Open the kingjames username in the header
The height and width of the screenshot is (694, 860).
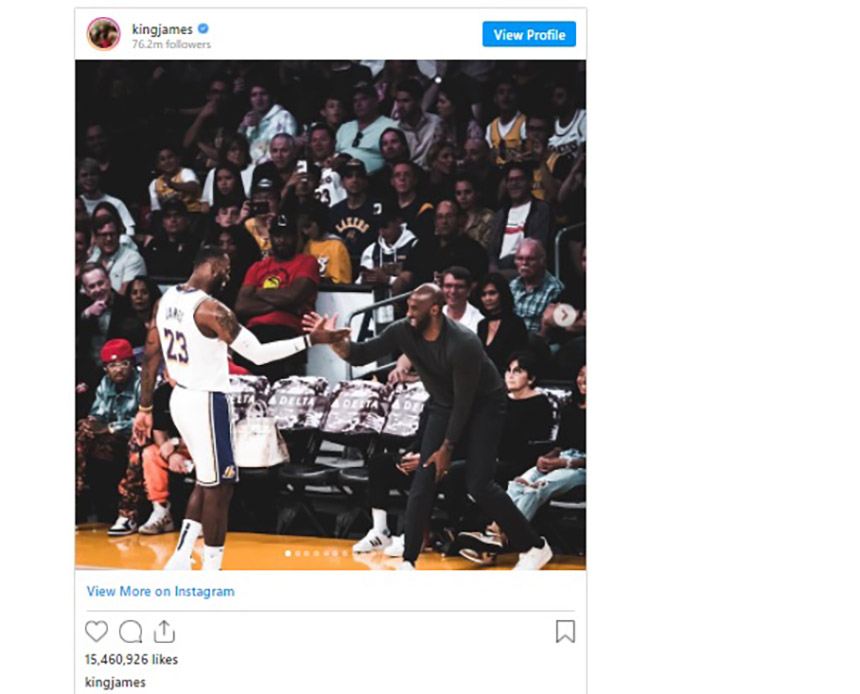point(162,29)
